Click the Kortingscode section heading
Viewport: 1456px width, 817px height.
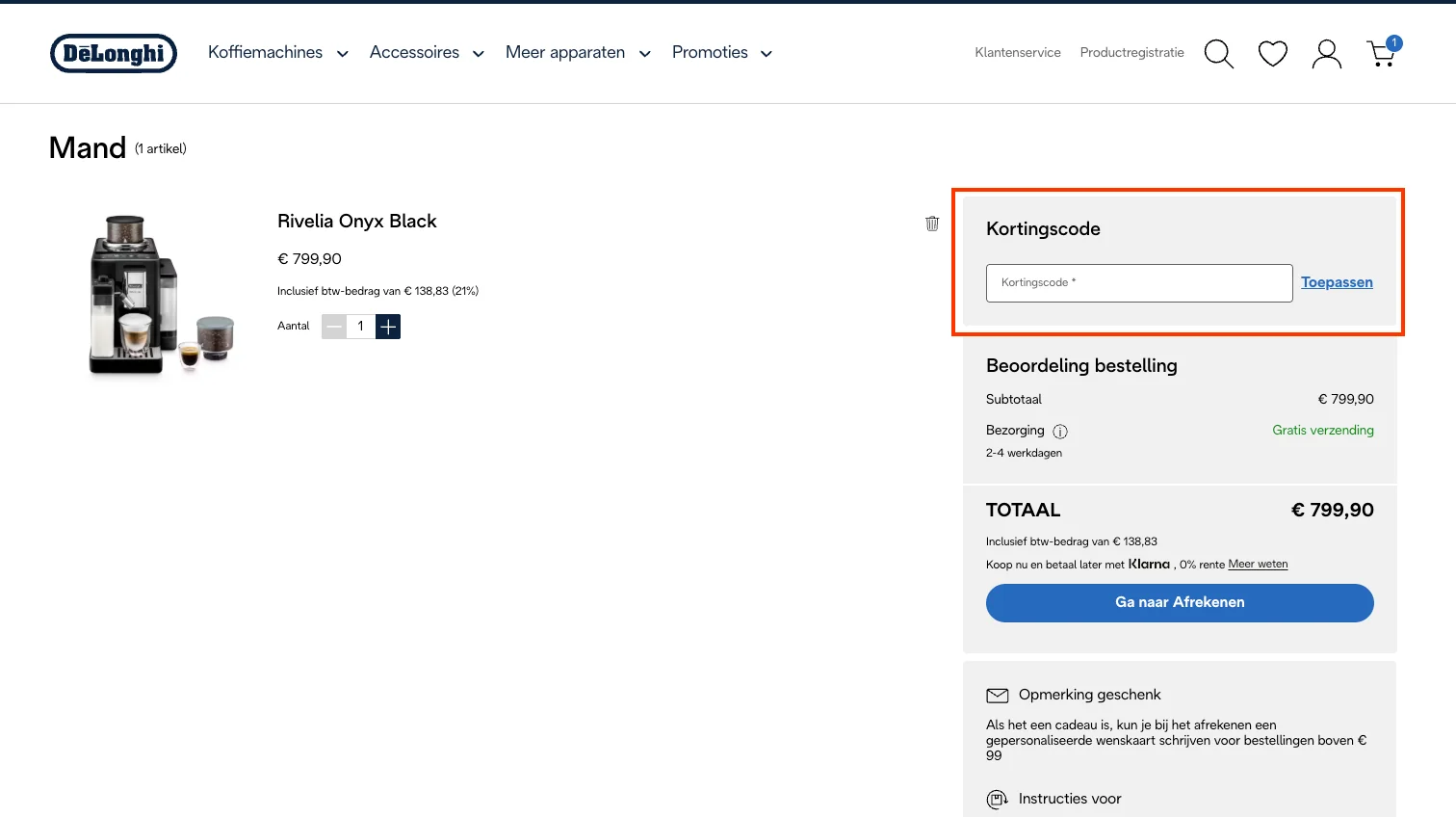[x=1043, y=229]
